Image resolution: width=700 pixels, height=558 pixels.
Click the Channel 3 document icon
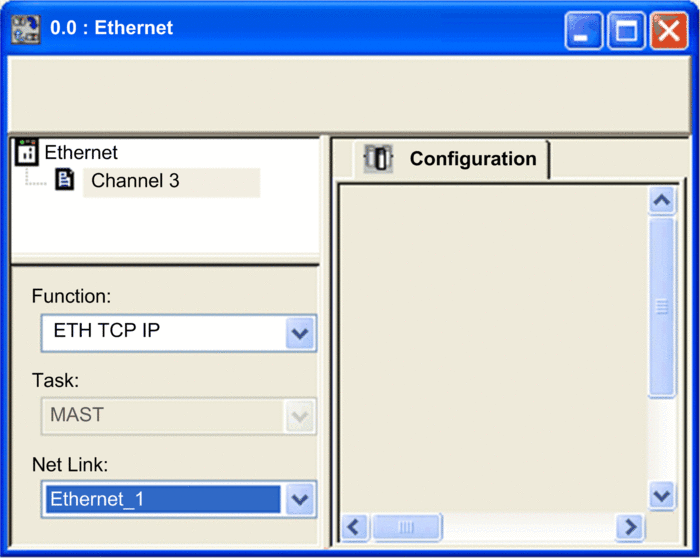(65, 181)
